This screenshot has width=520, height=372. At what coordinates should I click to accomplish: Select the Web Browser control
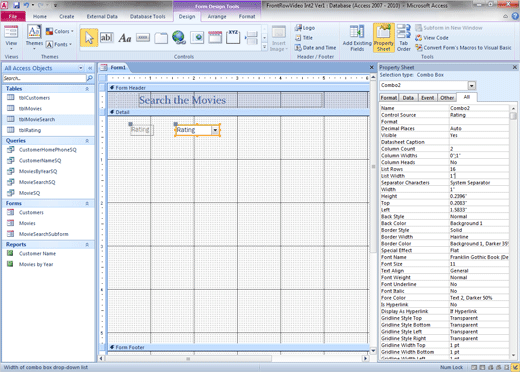(x=197, y=38)
